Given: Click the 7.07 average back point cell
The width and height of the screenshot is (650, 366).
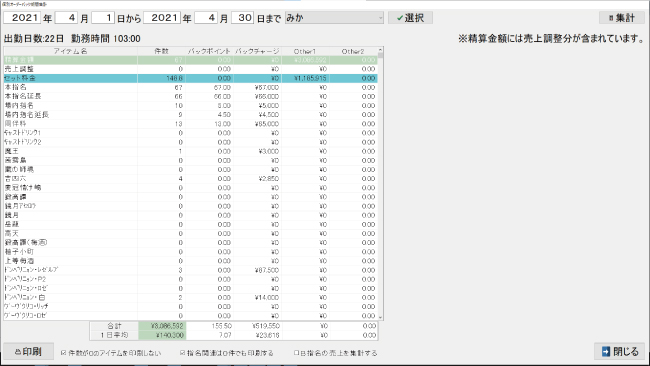Looking at the screenshot, I should (209, 335).
